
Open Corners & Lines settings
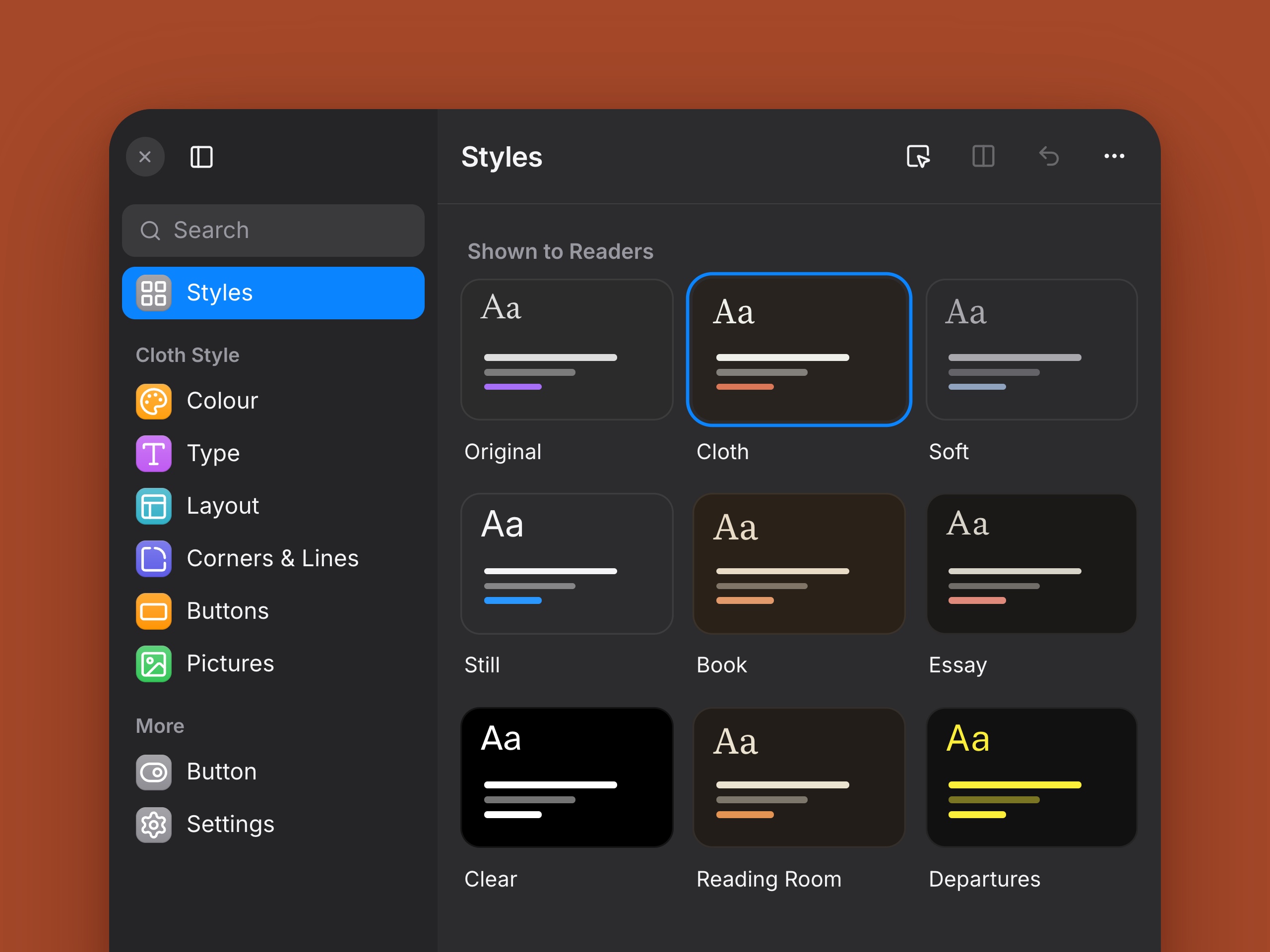(x=273, y=558)
